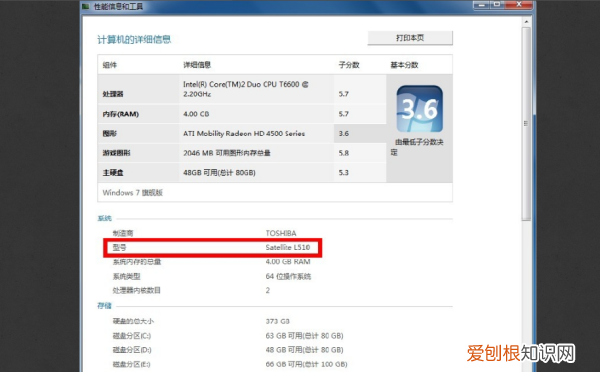The width and height of the screenshot is (600, 372).
Task: Select the 游戏图形 row label
Action: tap(116, 153)
